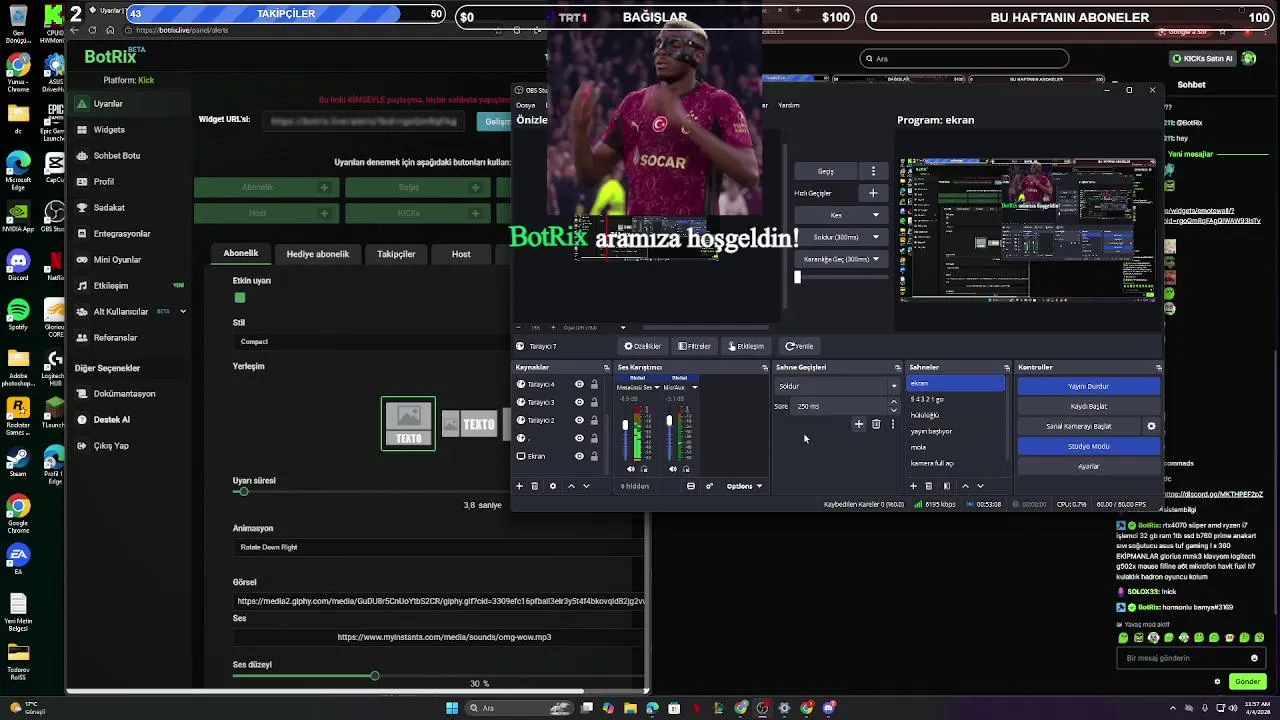Open Windows Start menu on taskbar

coord(452,708)
